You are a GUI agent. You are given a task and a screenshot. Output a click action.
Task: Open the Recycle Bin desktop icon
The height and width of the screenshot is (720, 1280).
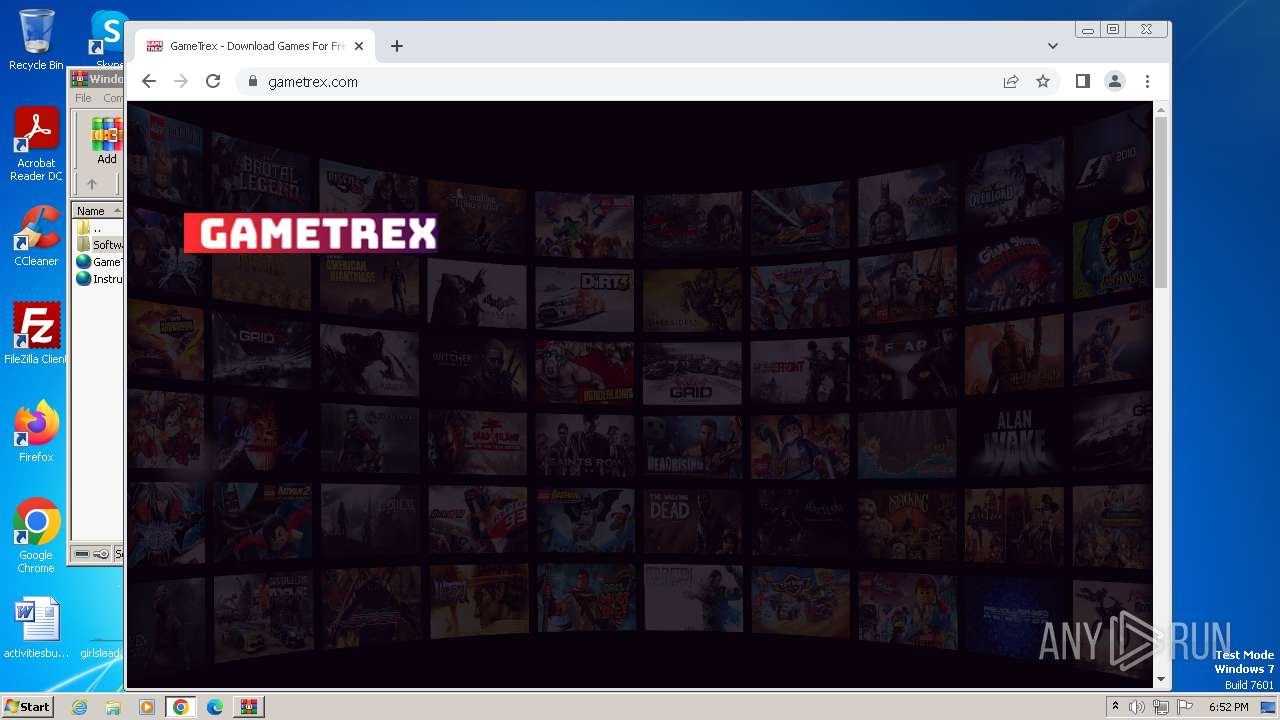pos(36,40)
